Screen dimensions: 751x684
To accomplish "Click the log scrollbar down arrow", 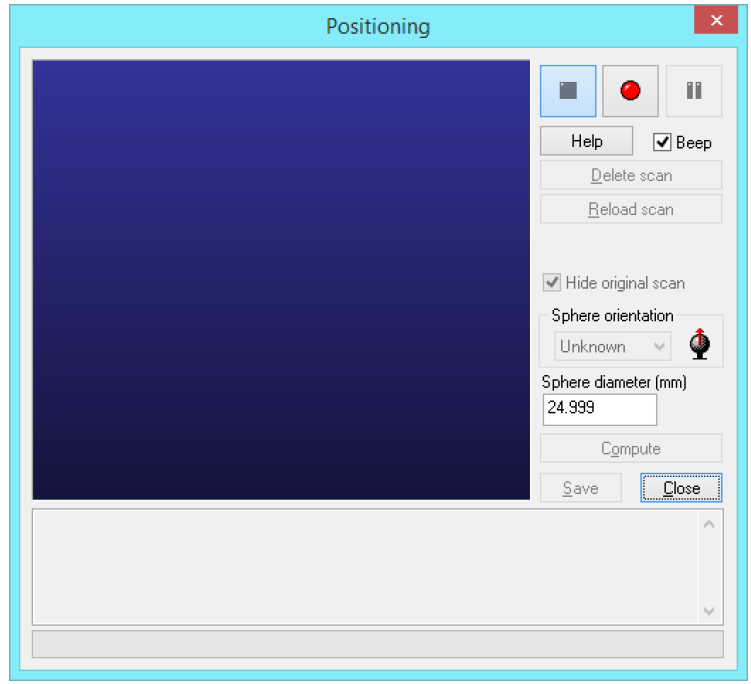I will coord(709,611).
